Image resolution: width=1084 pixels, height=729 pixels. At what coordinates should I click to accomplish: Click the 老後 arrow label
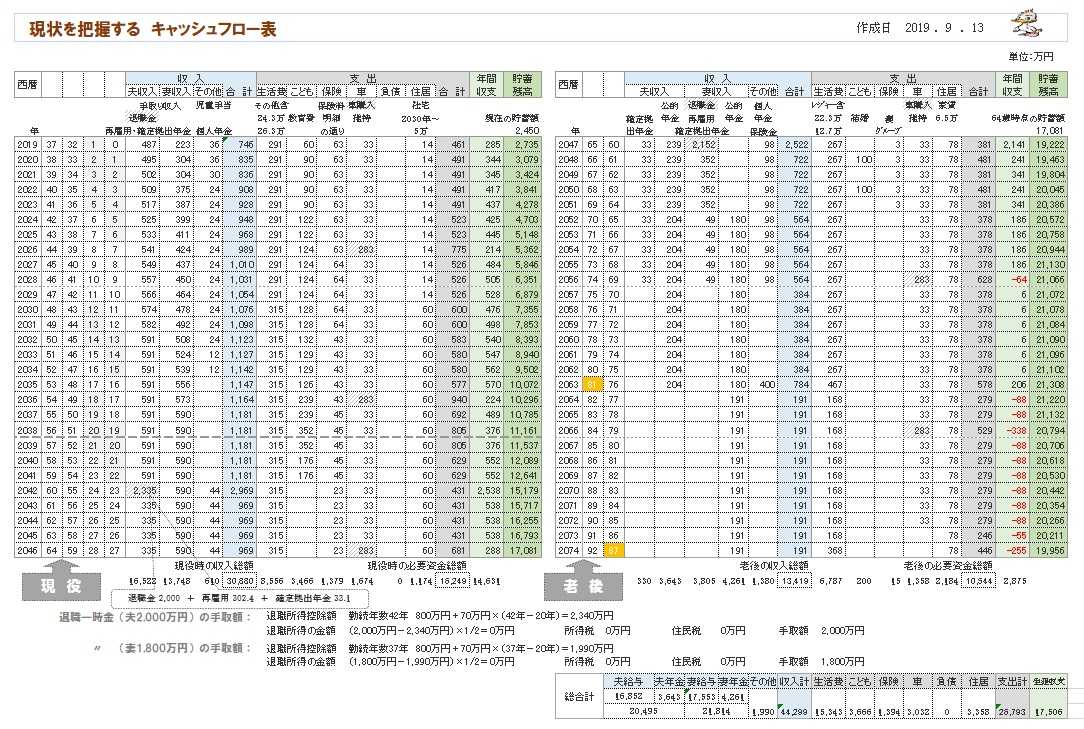pyautogui.click(x=577, y=583)
